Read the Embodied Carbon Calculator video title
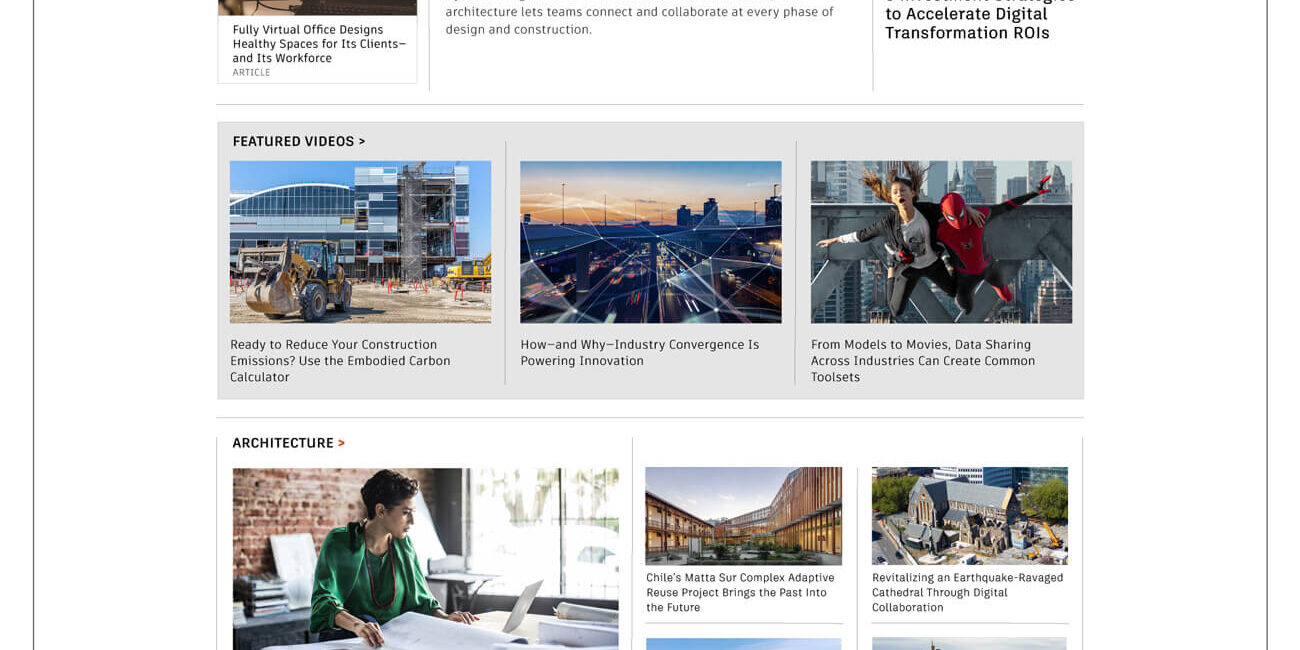The height and width of the screenshot is (650, 1300). [x=340, y=361]
